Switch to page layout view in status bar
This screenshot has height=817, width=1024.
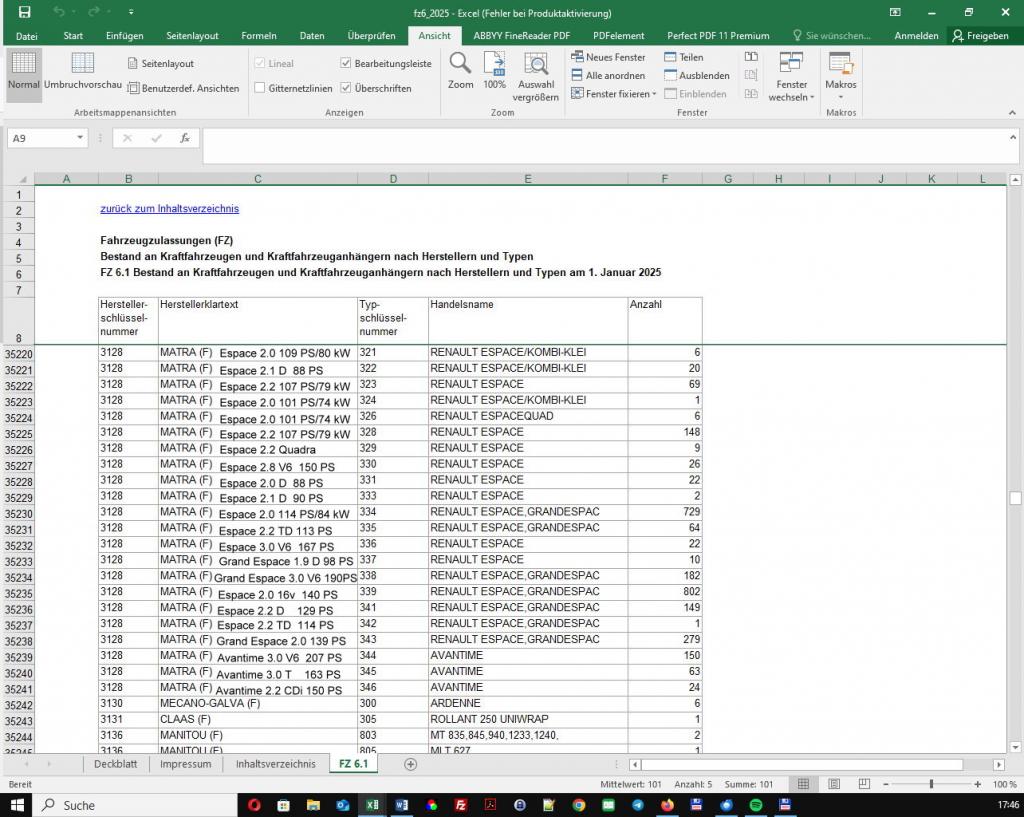point(834,784)
